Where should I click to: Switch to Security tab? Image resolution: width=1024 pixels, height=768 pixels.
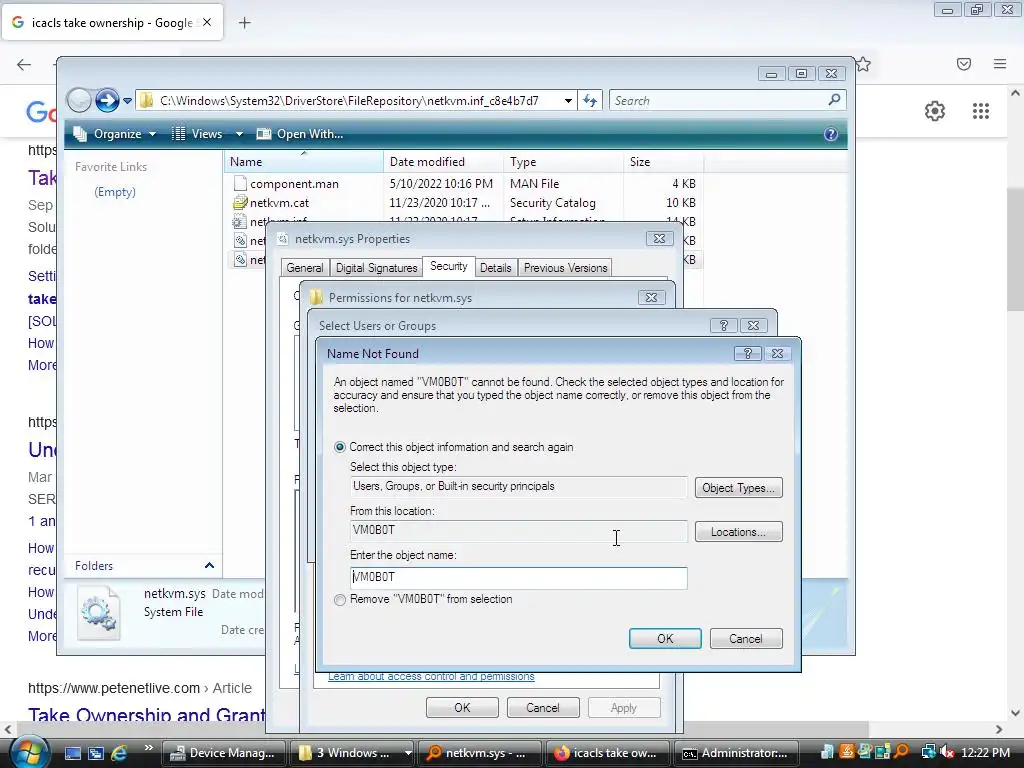[x=449, y=266]
